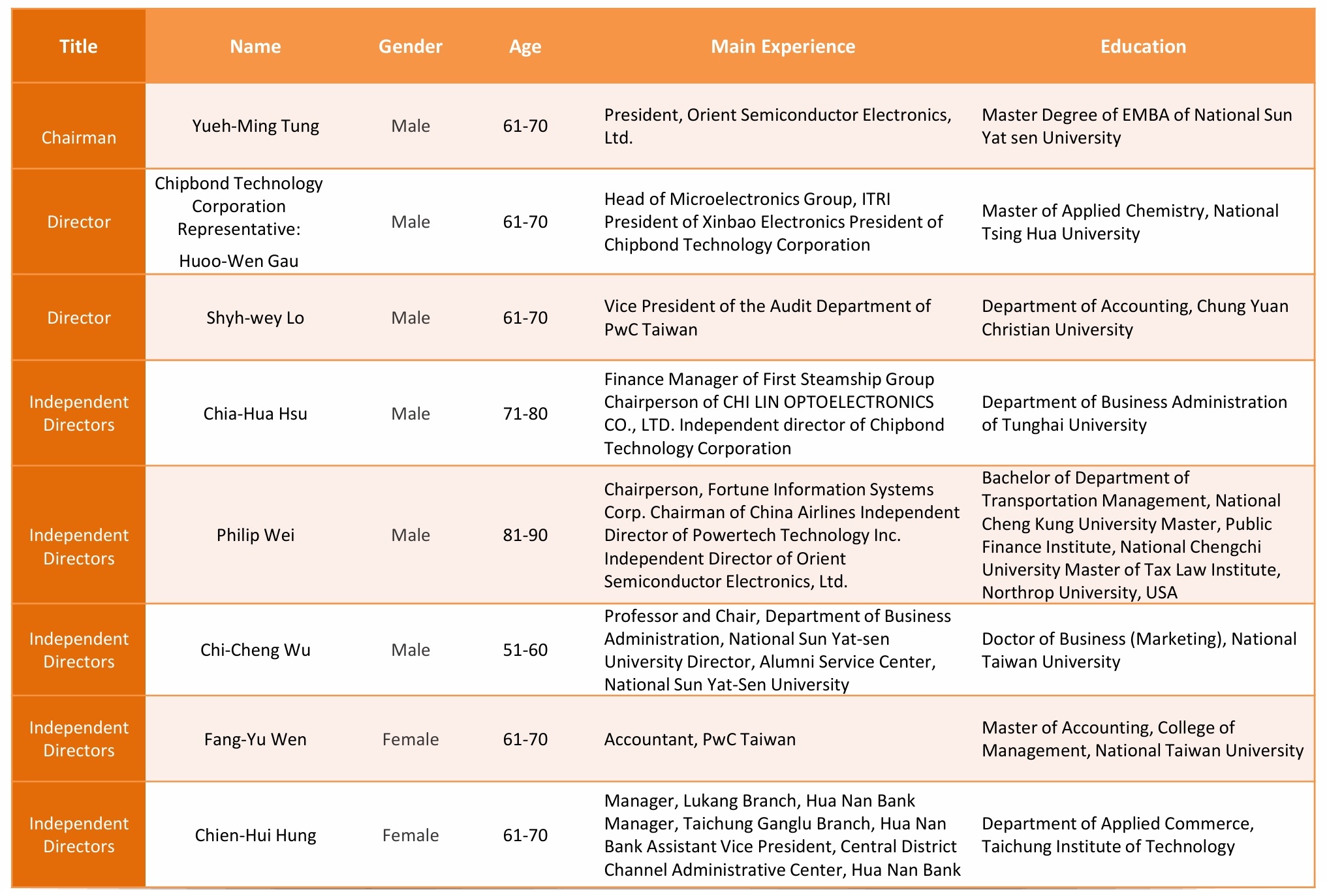Click the "Female" cell in Chien-Hui Hung's row
This screenshot has height=896, width=1327.
click(411, 835)
